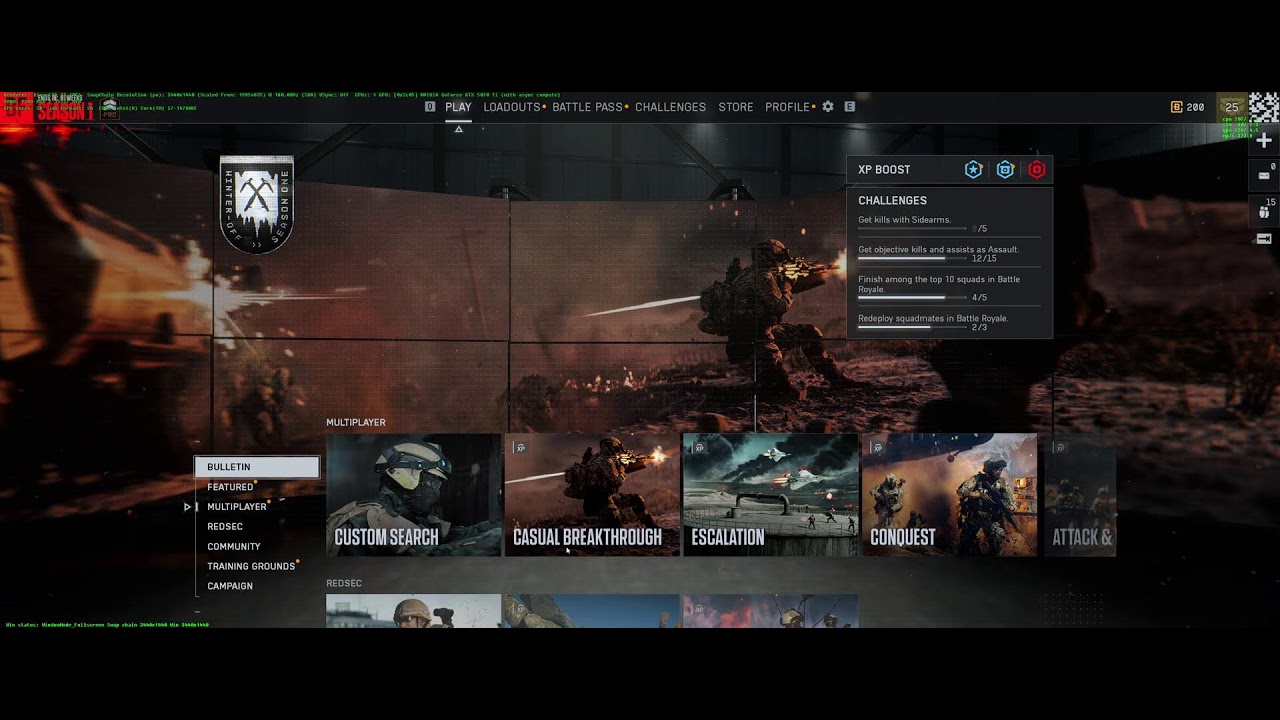Select FEATURED in the side menu

(x=230, y=487)
